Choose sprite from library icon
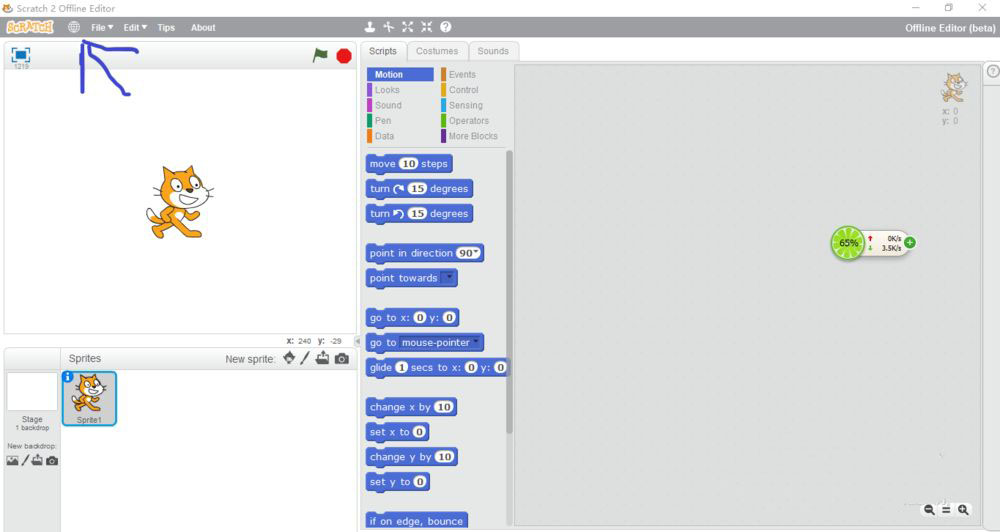 point(289,358)
